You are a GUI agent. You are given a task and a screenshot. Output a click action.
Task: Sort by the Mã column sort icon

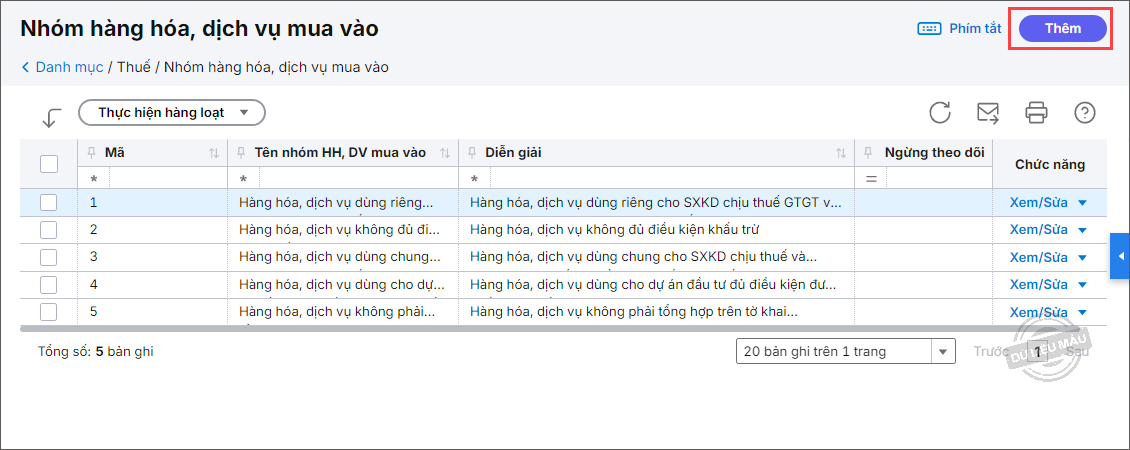click(213, 153)
